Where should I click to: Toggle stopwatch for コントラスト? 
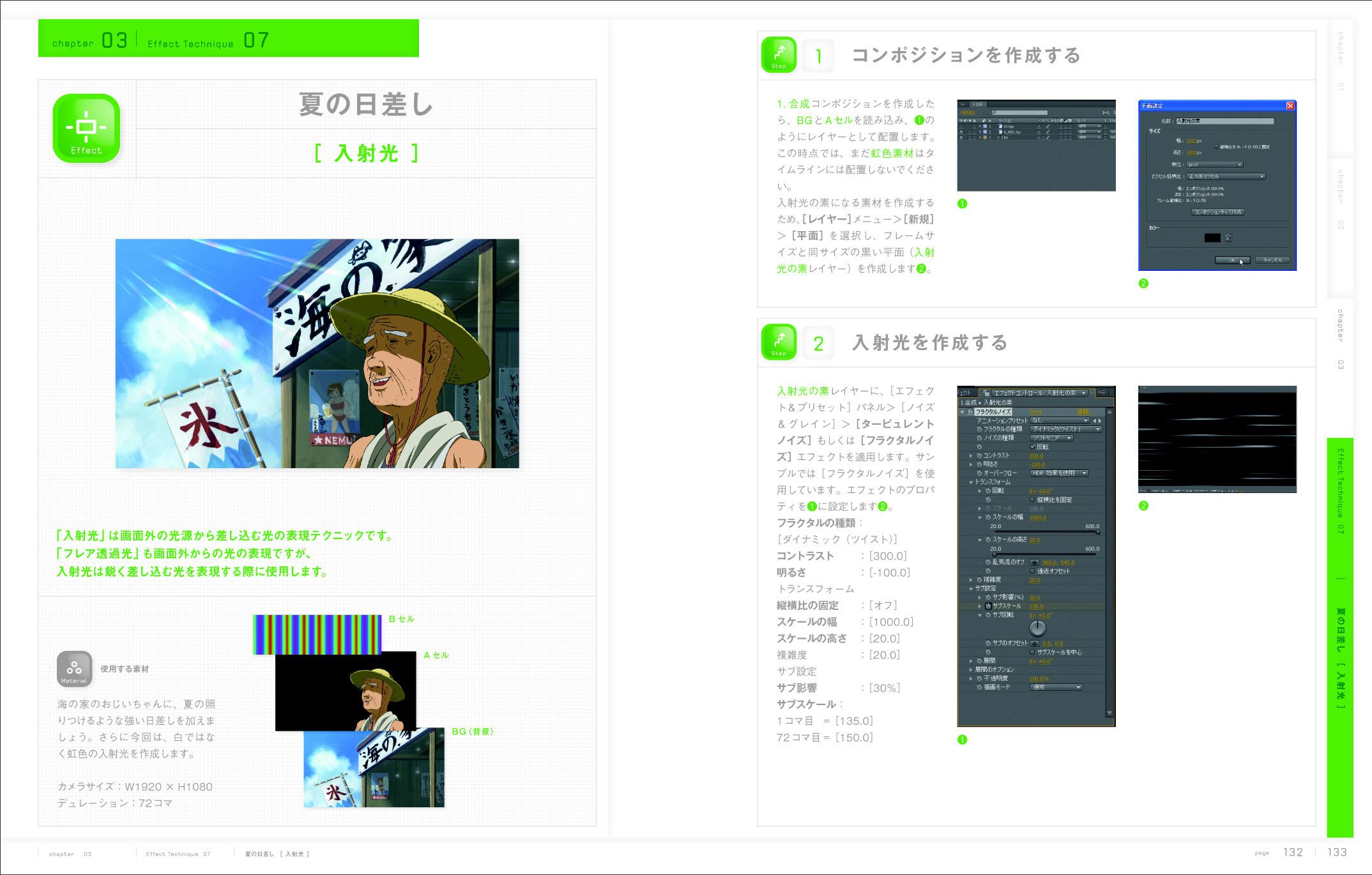coord(979,456)
